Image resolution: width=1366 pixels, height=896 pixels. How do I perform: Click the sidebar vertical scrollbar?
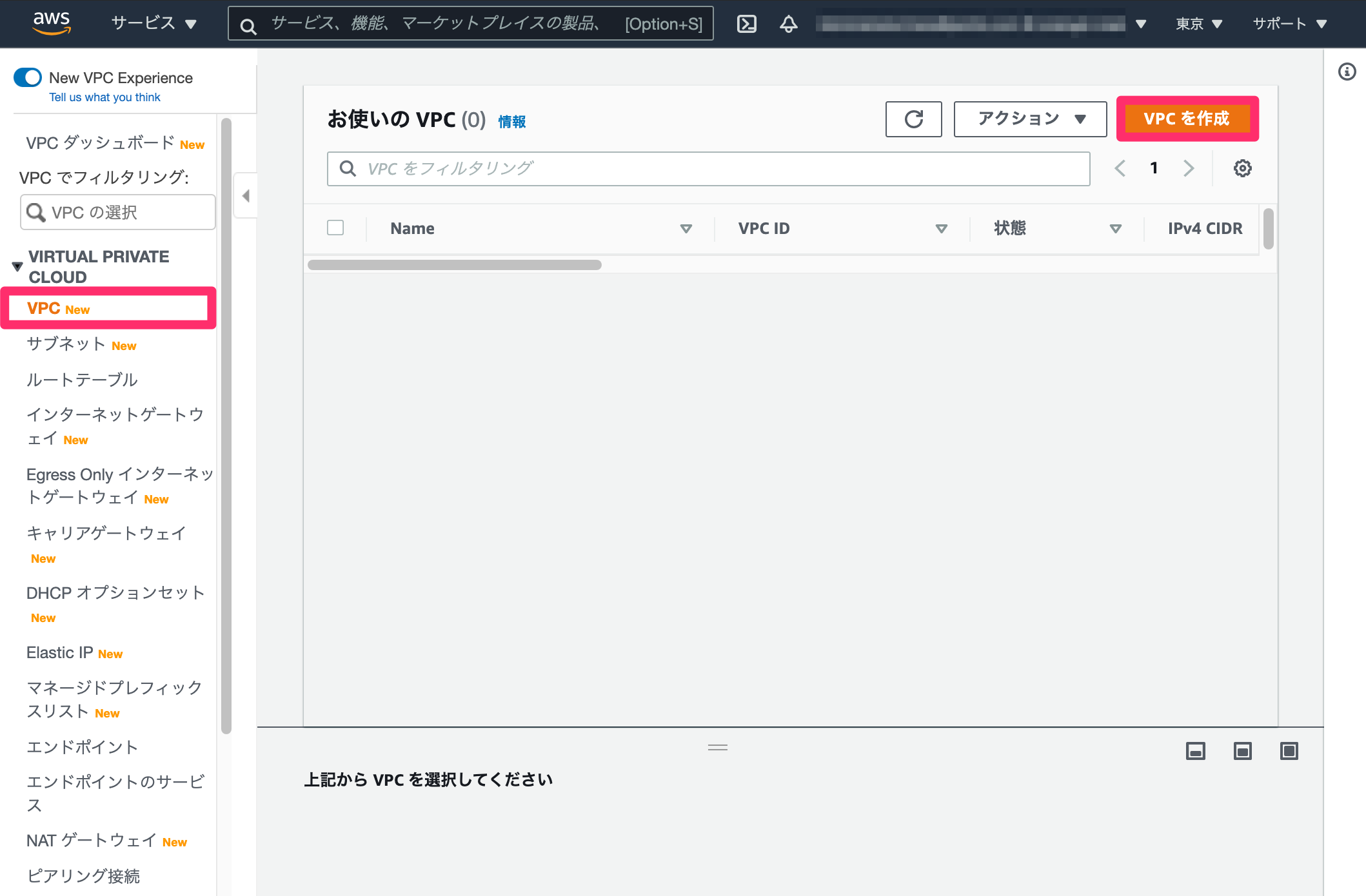click(226, 425)
